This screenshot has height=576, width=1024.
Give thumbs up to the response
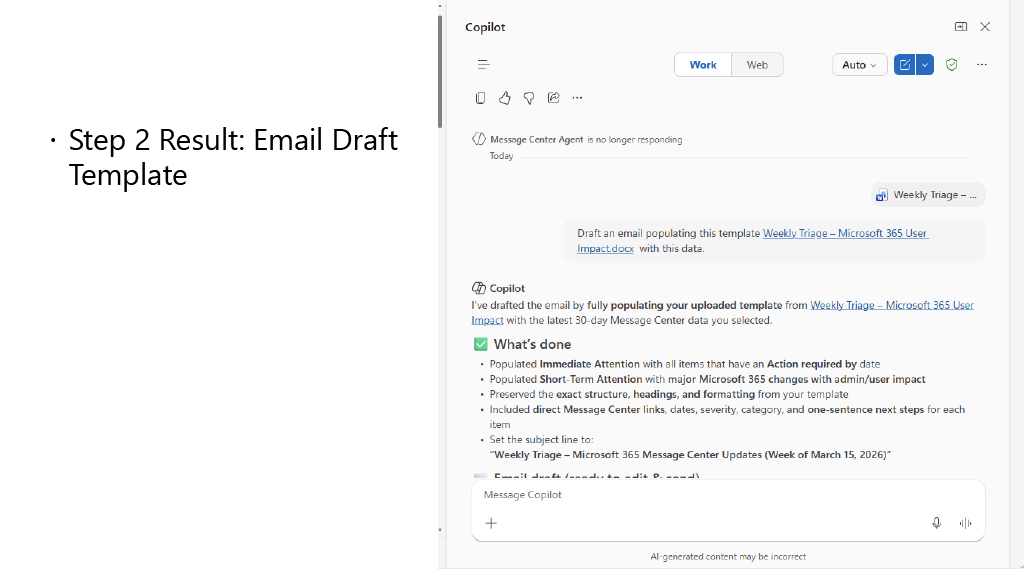(x=504, y=98)
